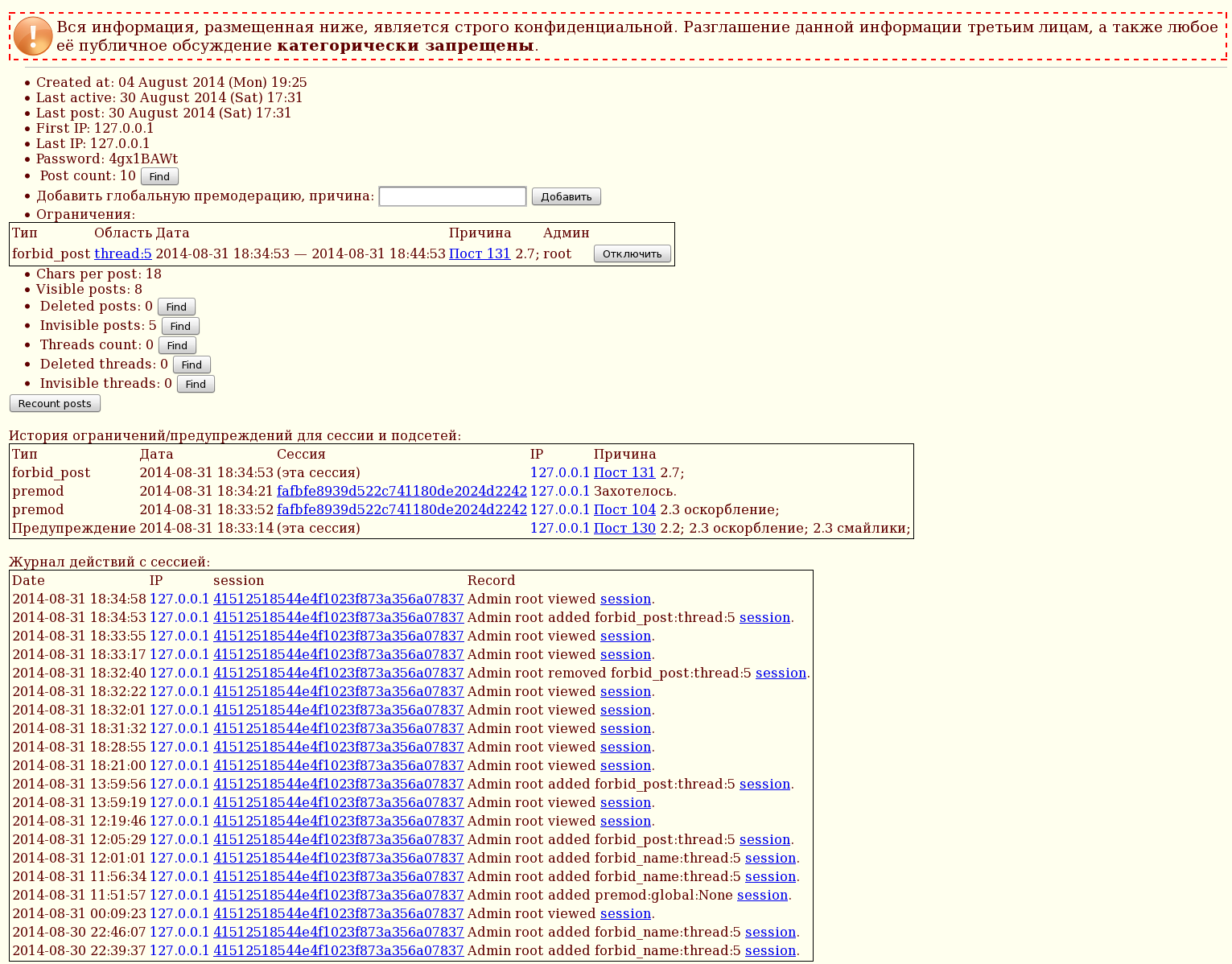
Task: Click Find beside Threads count
Action: tap(177, 345)
